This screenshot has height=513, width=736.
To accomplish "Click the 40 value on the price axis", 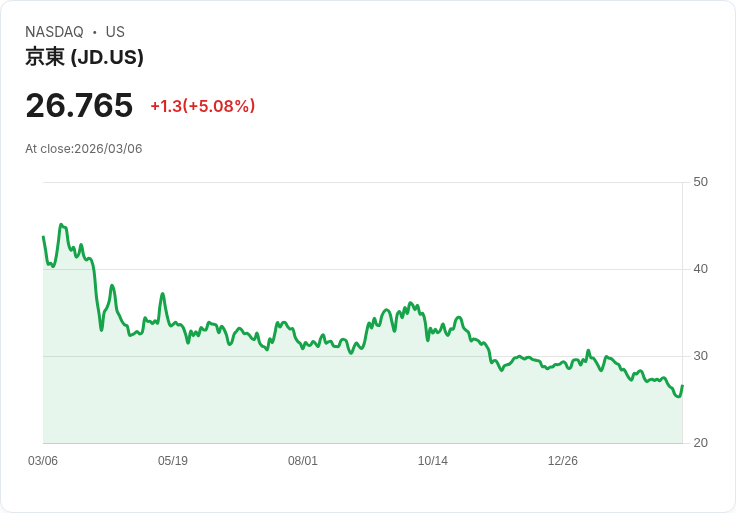I will (x=701, y=269).
